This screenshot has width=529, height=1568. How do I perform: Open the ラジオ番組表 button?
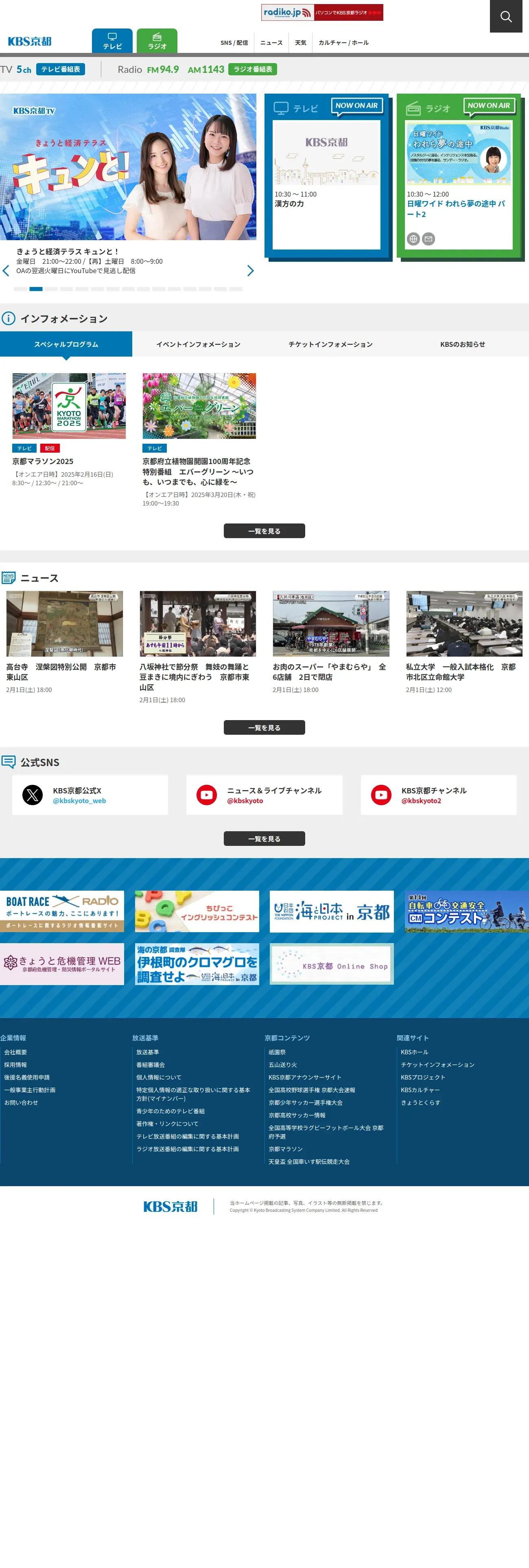click(253, 69)
